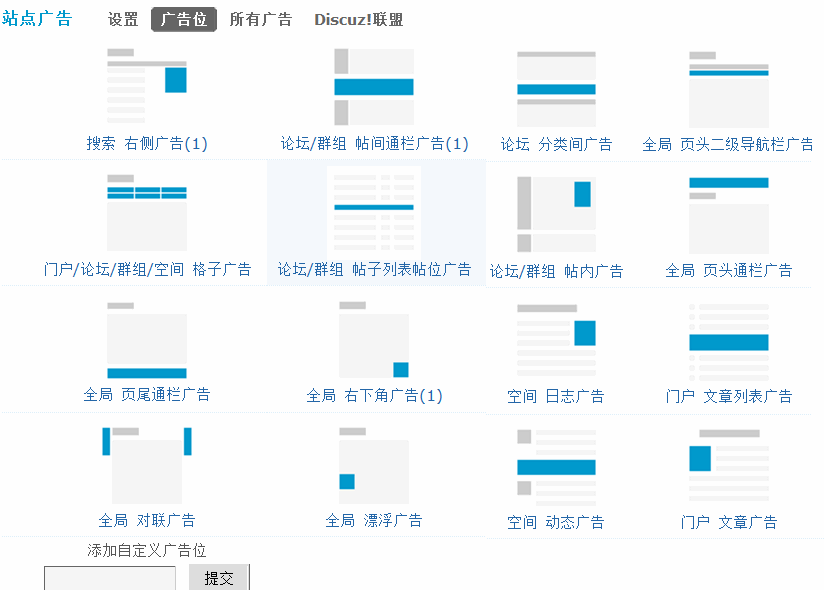Click the 站点广告 heading
Viewport: 824px width, 590px height.
(x=38, y=18)
